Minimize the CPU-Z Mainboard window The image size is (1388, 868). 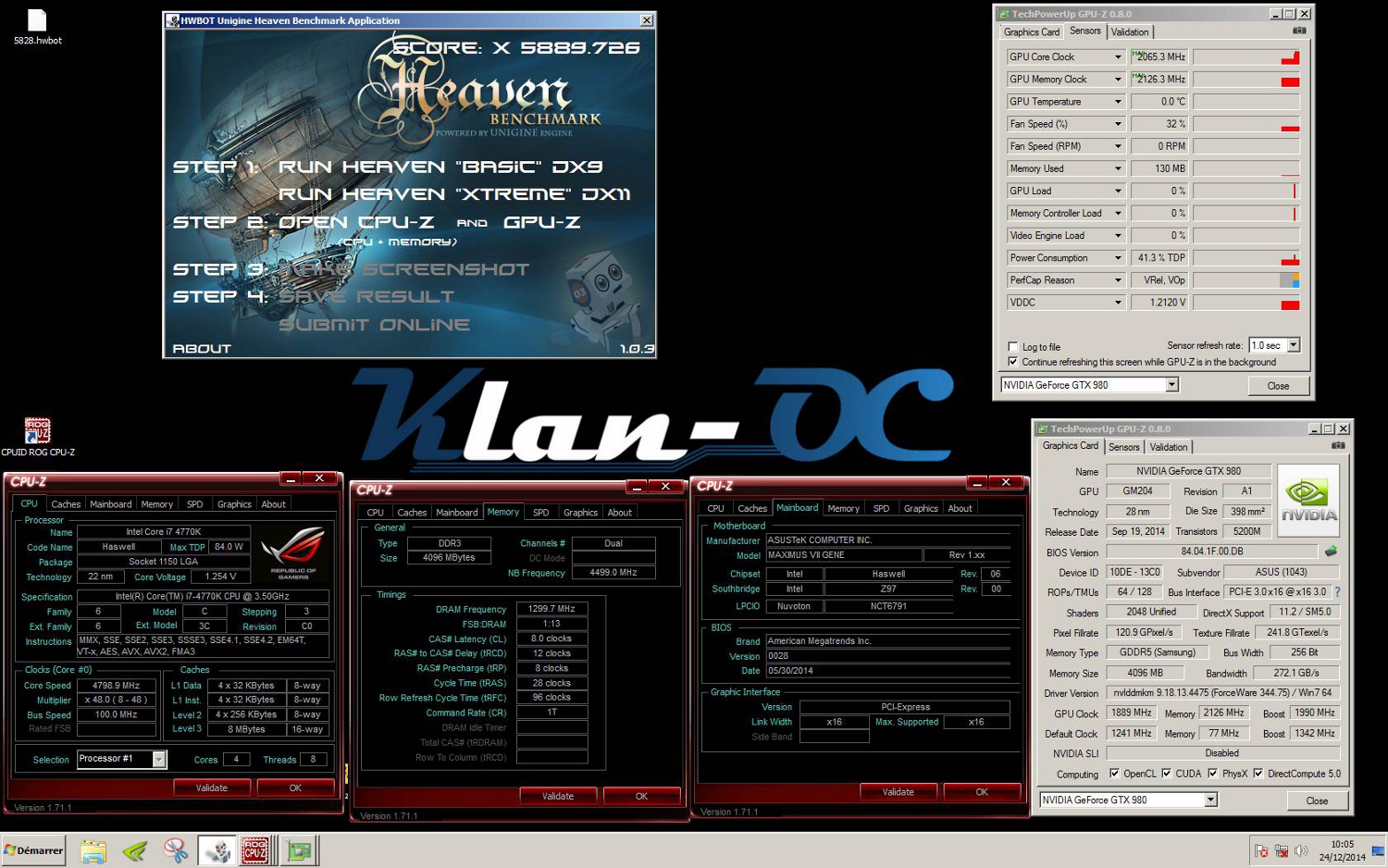pos(977,482)
